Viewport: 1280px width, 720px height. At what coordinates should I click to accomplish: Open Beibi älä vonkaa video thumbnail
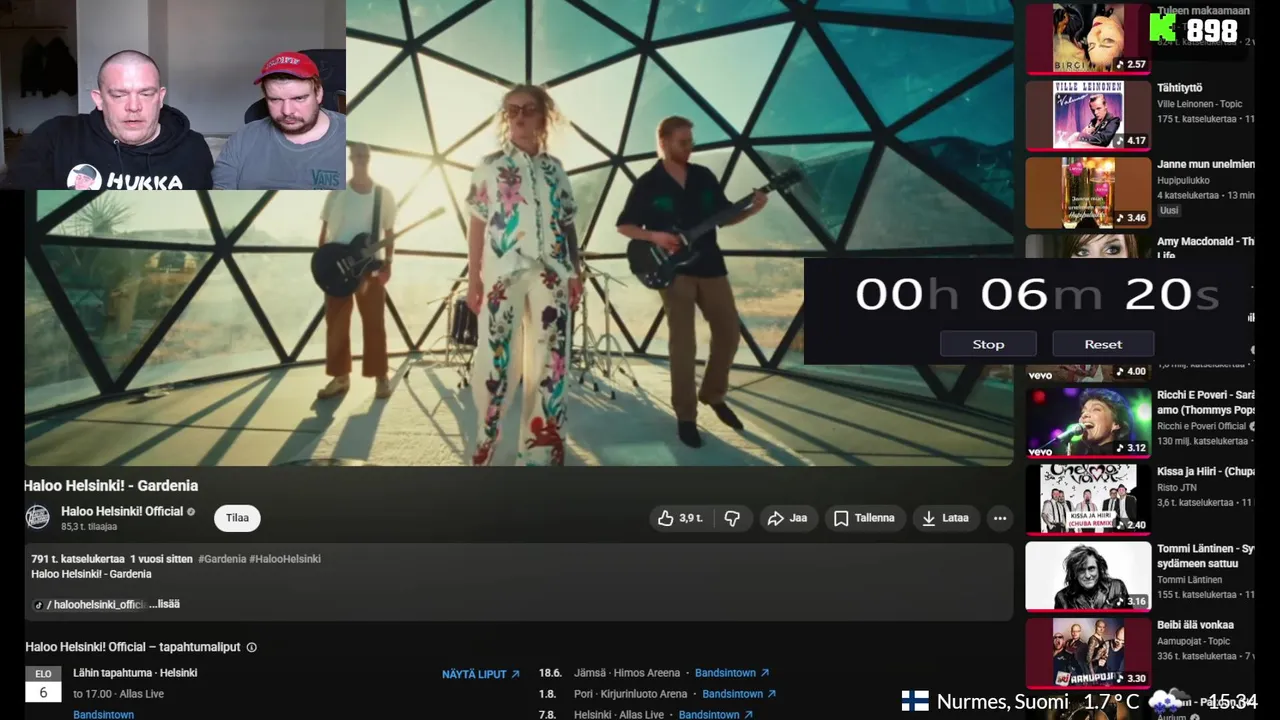1088,654
